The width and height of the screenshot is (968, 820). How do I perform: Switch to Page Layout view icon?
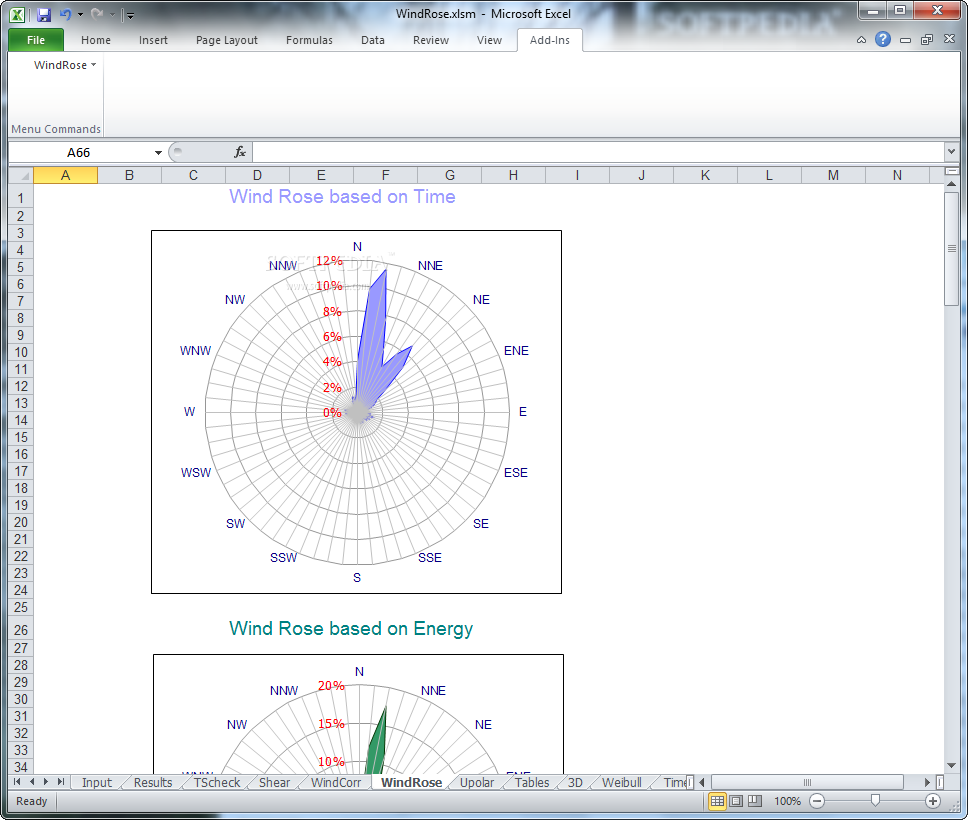736,801
